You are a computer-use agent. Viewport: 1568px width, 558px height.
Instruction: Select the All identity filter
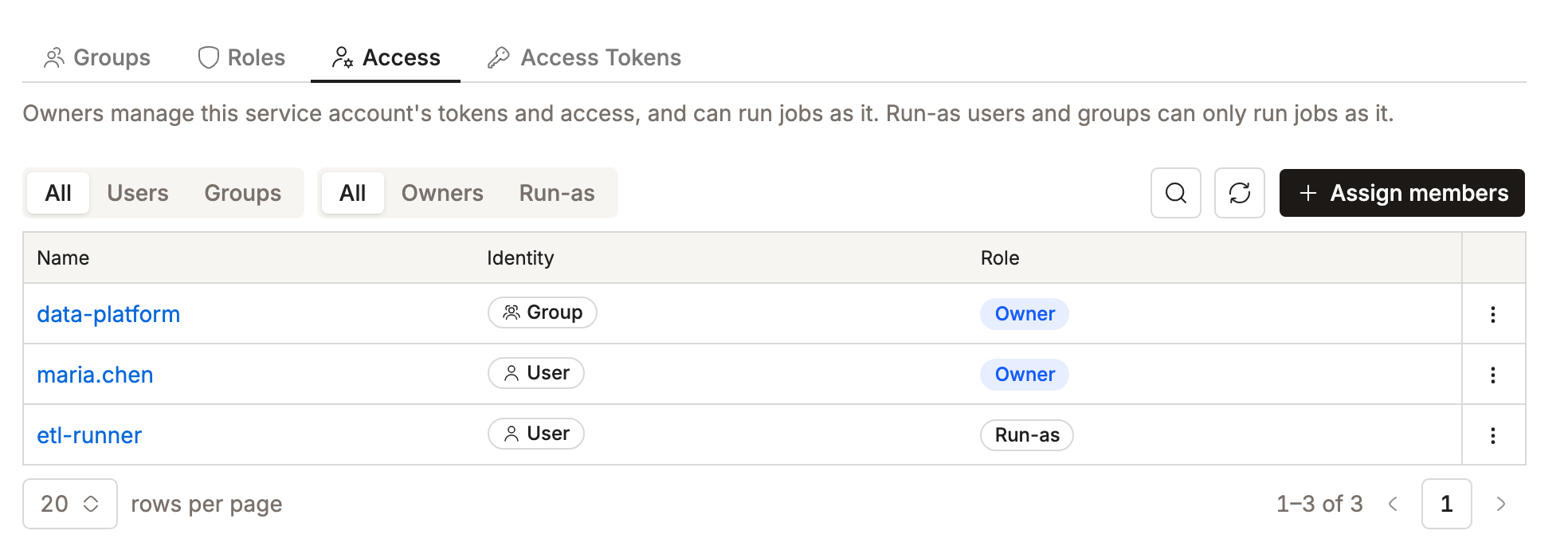click(x=58, y=193)
